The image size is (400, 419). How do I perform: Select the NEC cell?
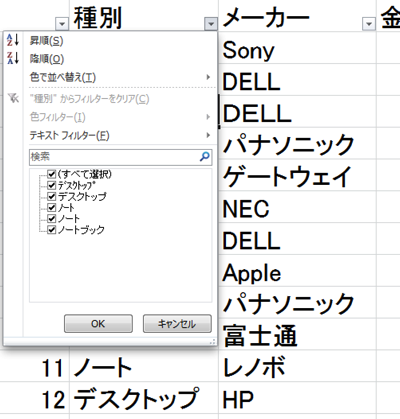pyautogui.click(x=297, y=207)
